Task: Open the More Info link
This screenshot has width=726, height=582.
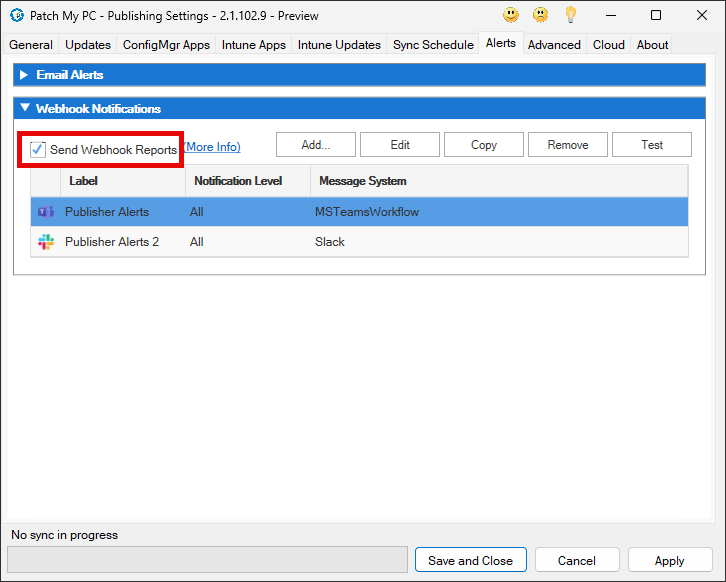Action: point(212,147)
